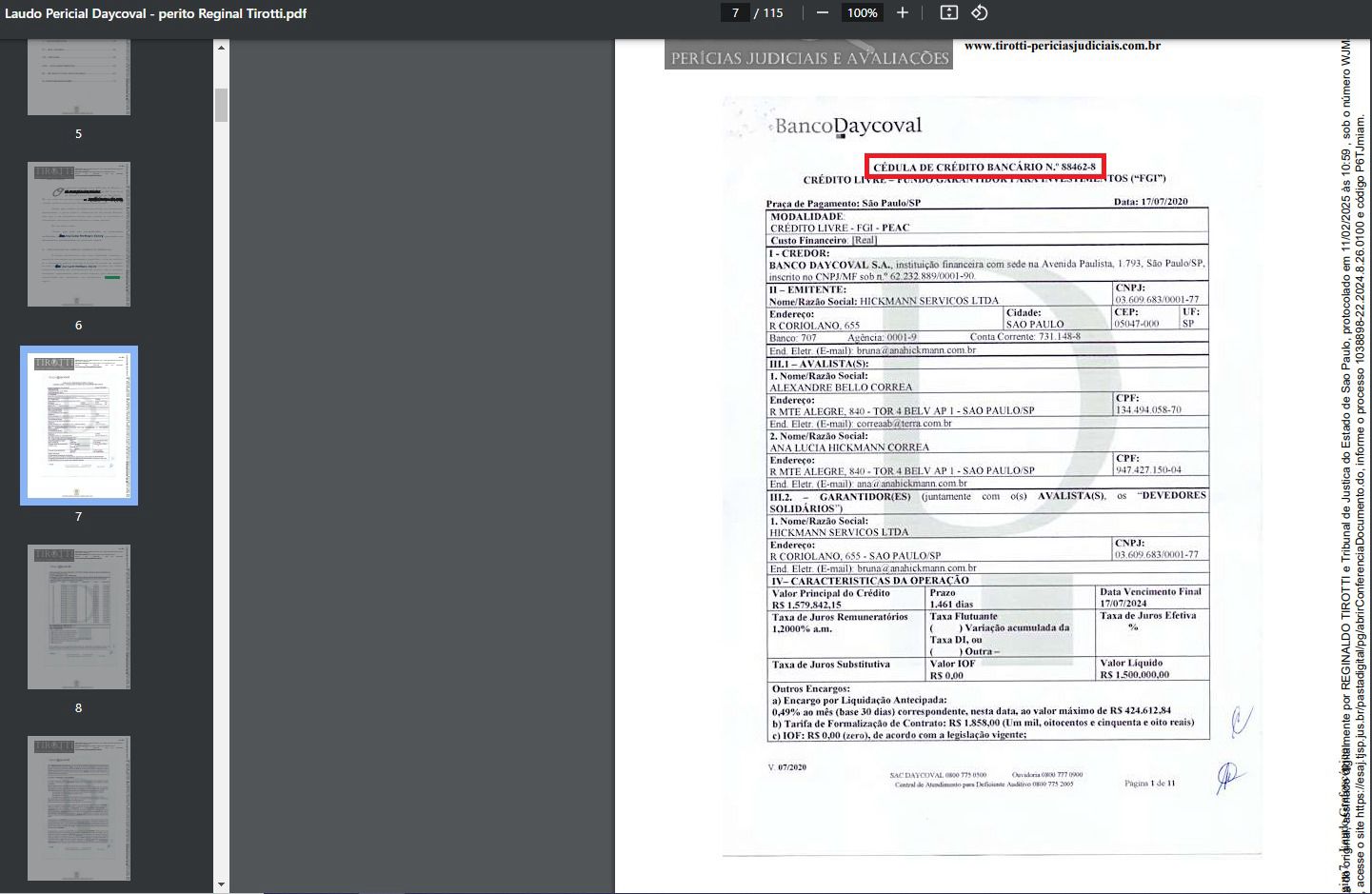Click 'R$ 1.500.000,00' Valor Líquido

[1135, 675]
